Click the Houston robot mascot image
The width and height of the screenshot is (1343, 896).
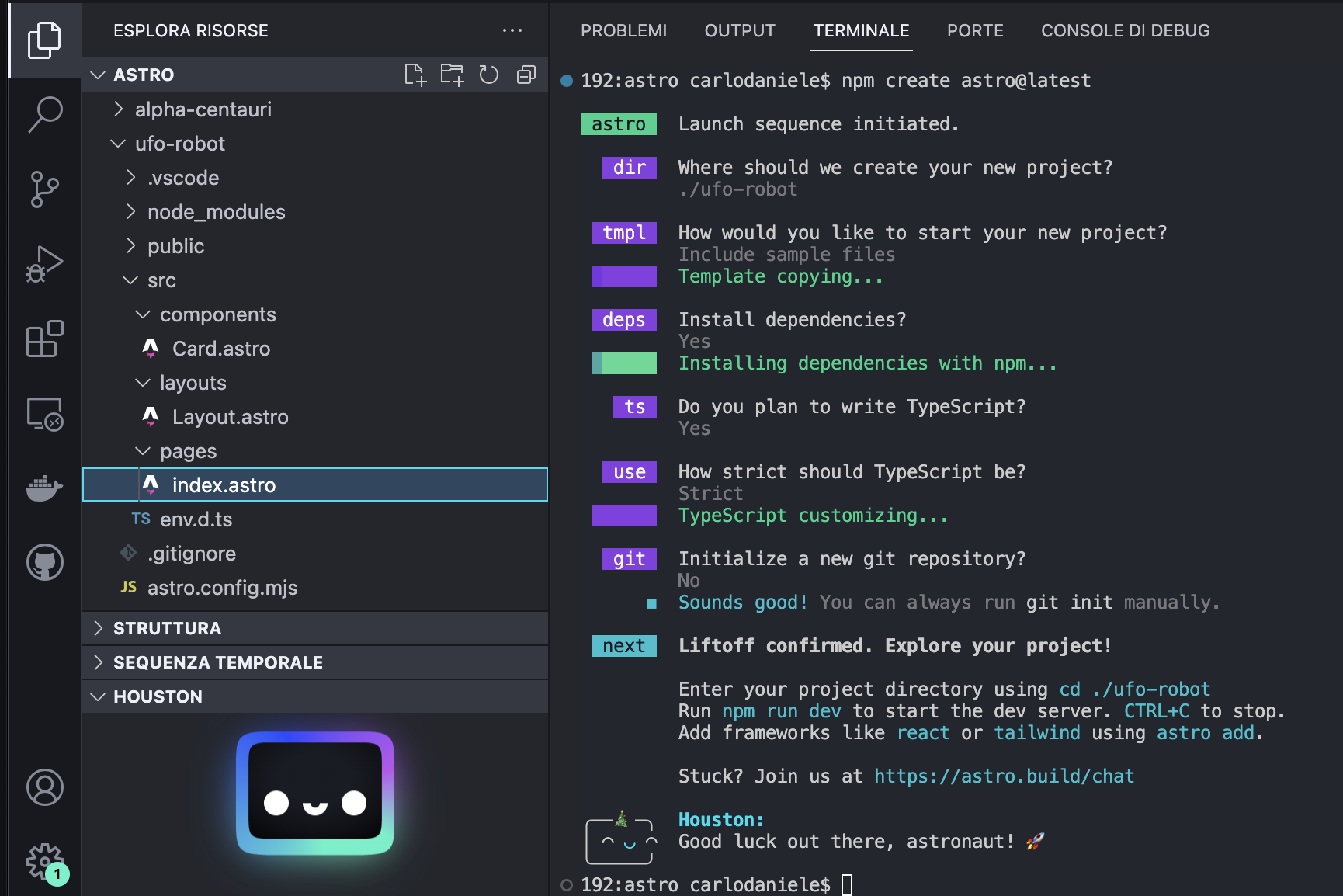[314, 793]
